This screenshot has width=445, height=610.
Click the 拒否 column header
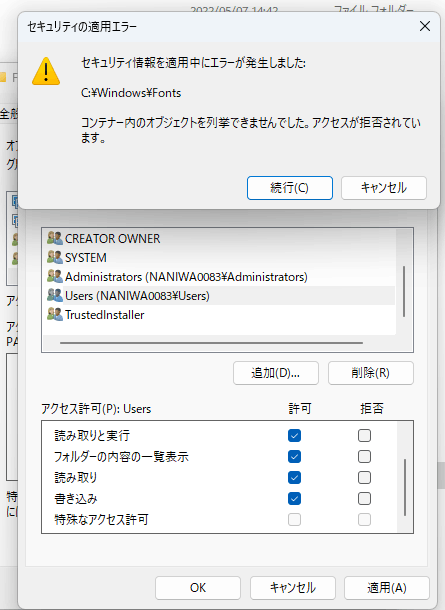(371, 408)
